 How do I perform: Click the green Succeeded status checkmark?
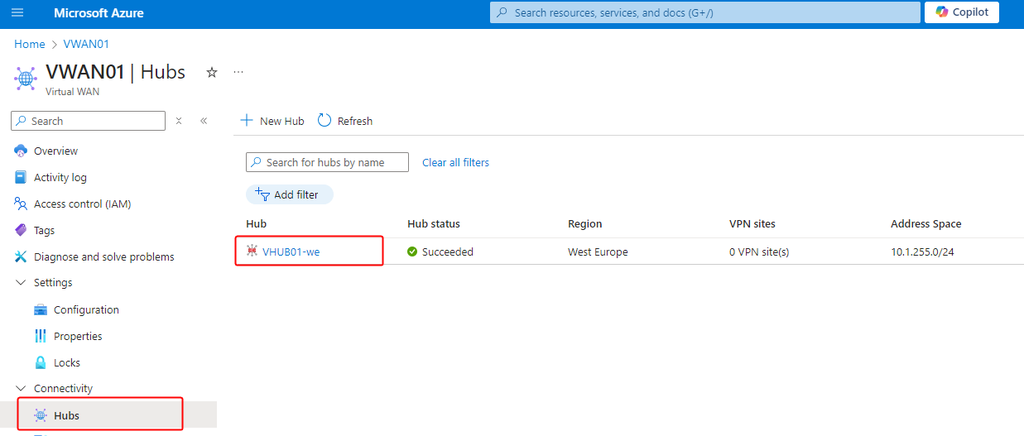tap(412, 252)
